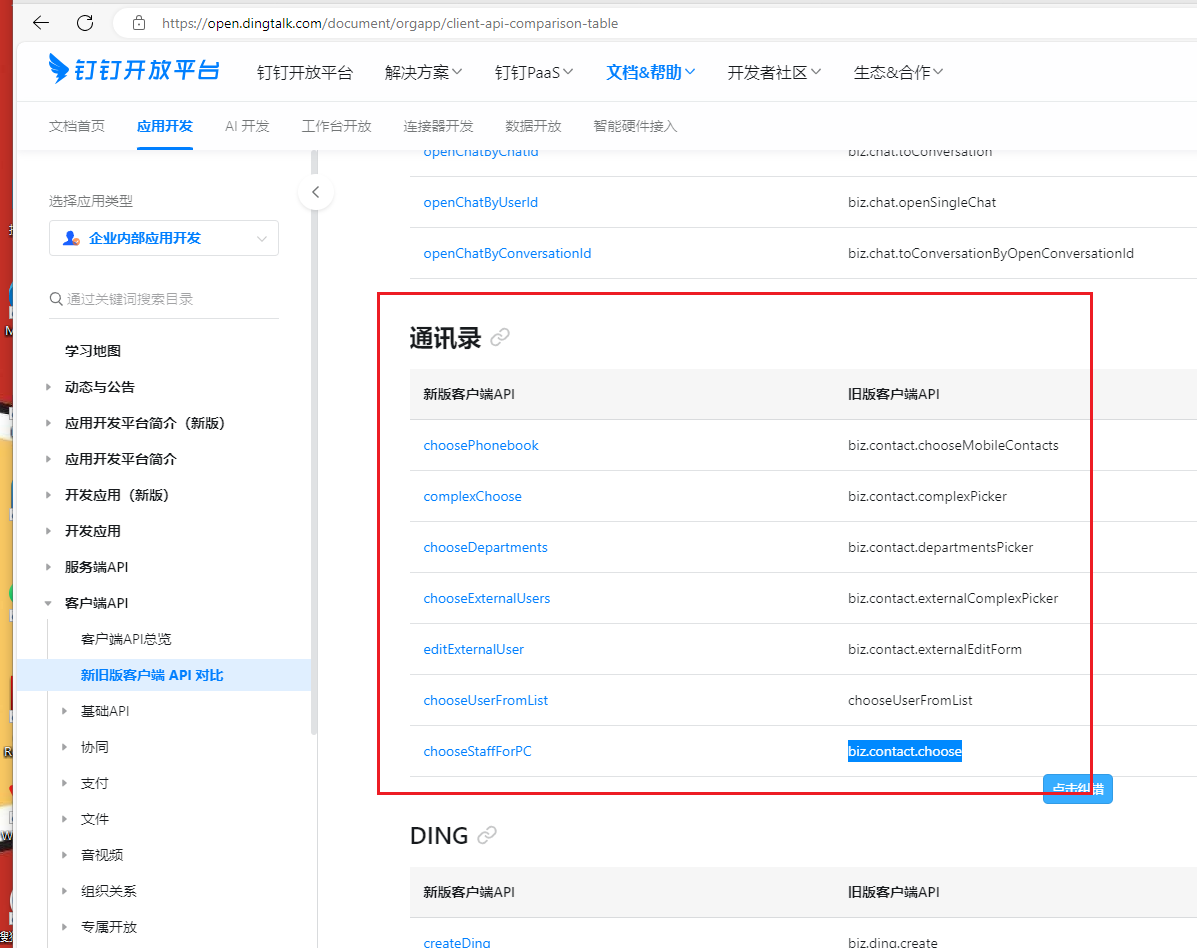Open the complexChoose API link

473,496
